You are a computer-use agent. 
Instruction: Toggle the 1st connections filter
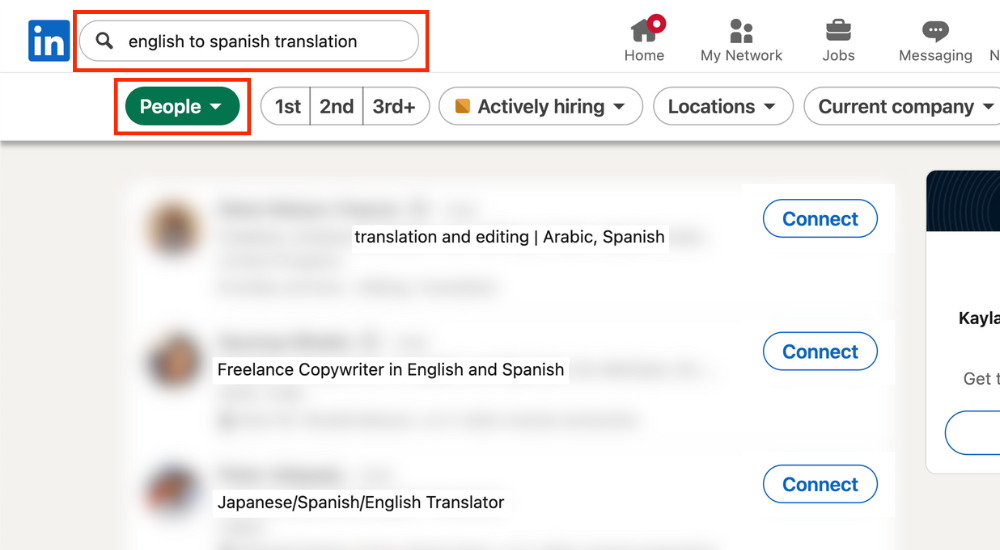(x=287, y=106)
